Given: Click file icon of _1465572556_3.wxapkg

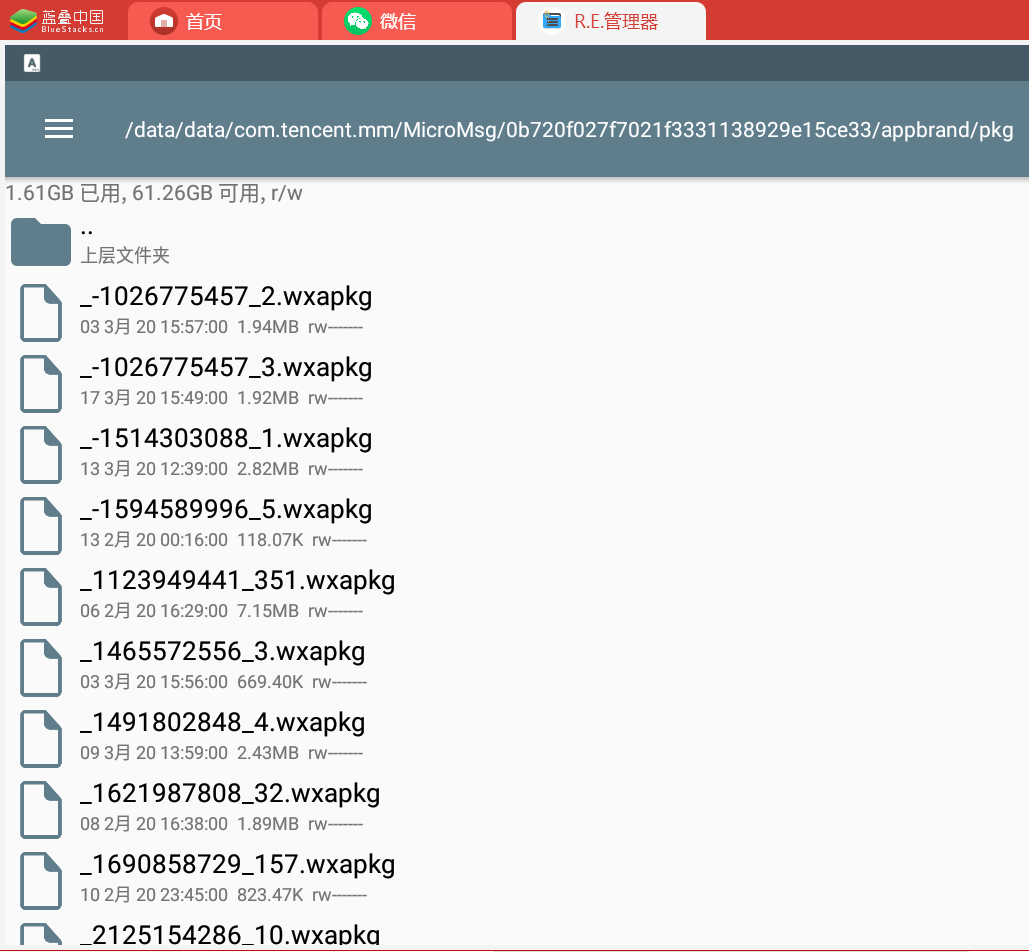Looking at the screenshot, I should [41, 668].
